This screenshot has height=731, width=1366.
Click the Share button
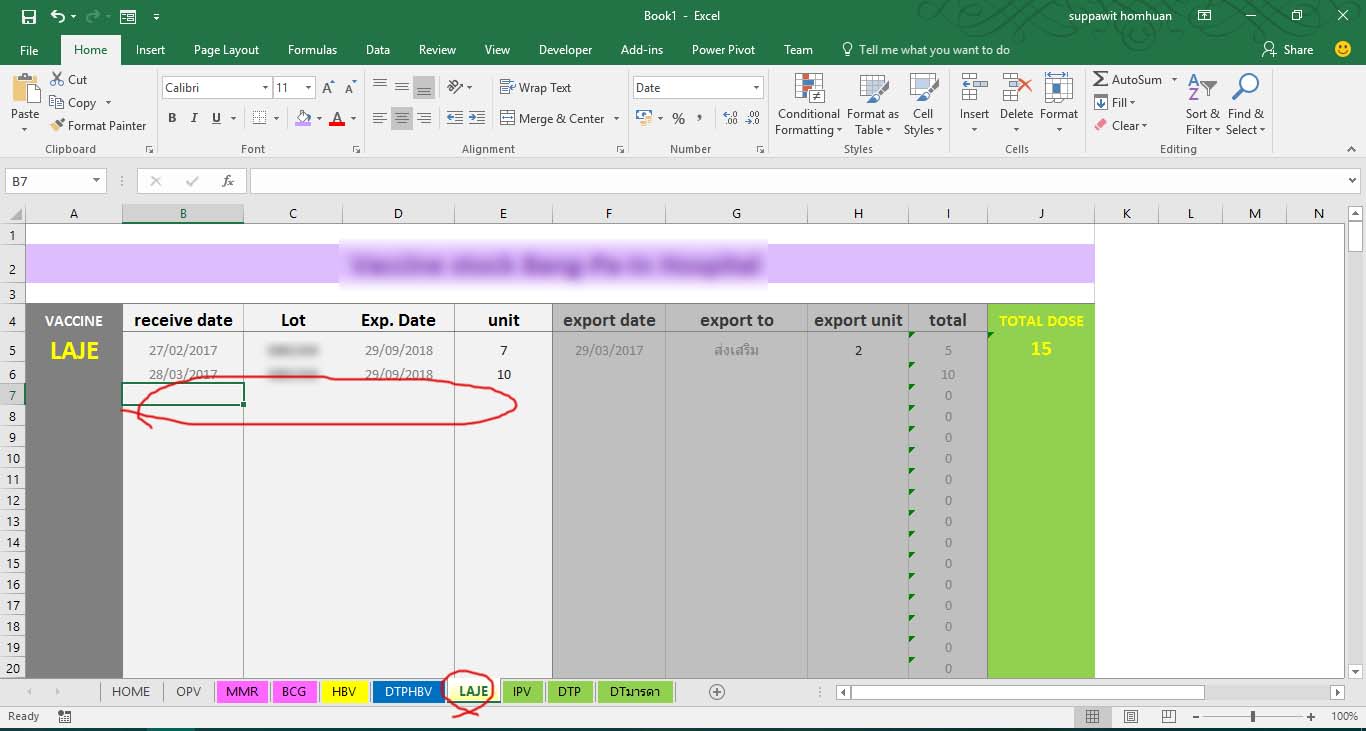point(1288,49)
